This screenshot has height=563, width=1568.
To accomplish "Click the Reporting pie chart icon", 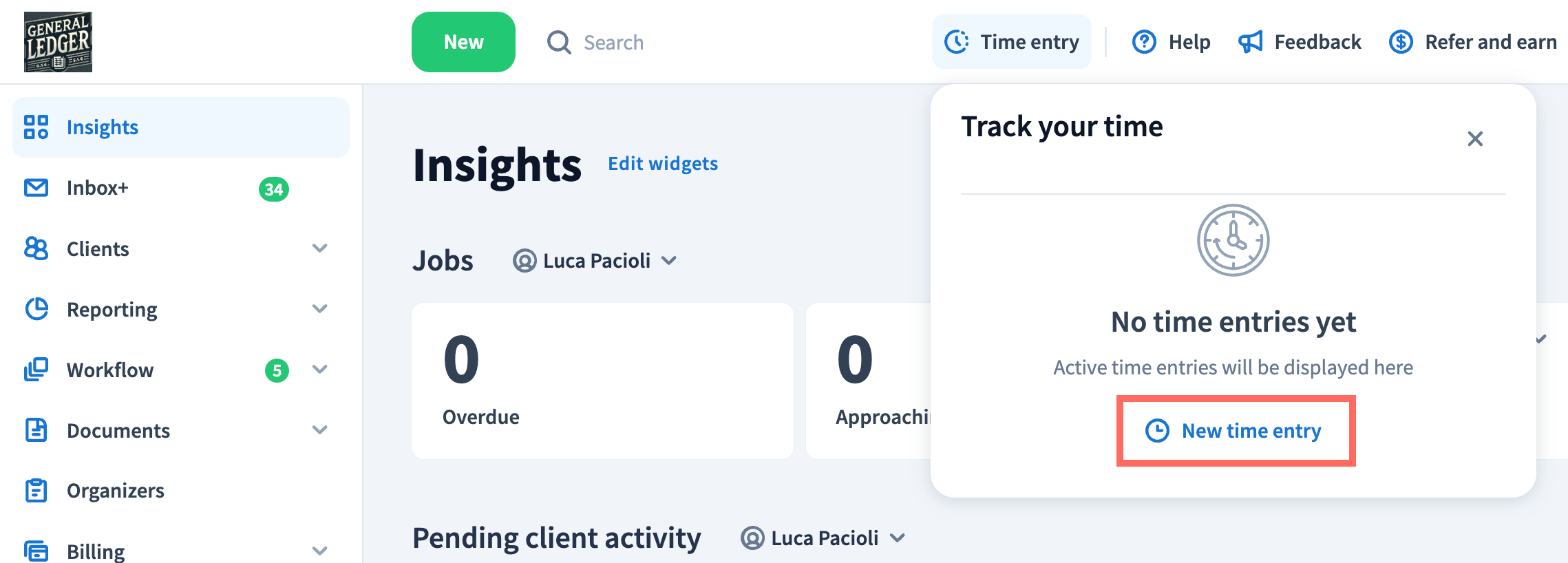I will point(36,309).
